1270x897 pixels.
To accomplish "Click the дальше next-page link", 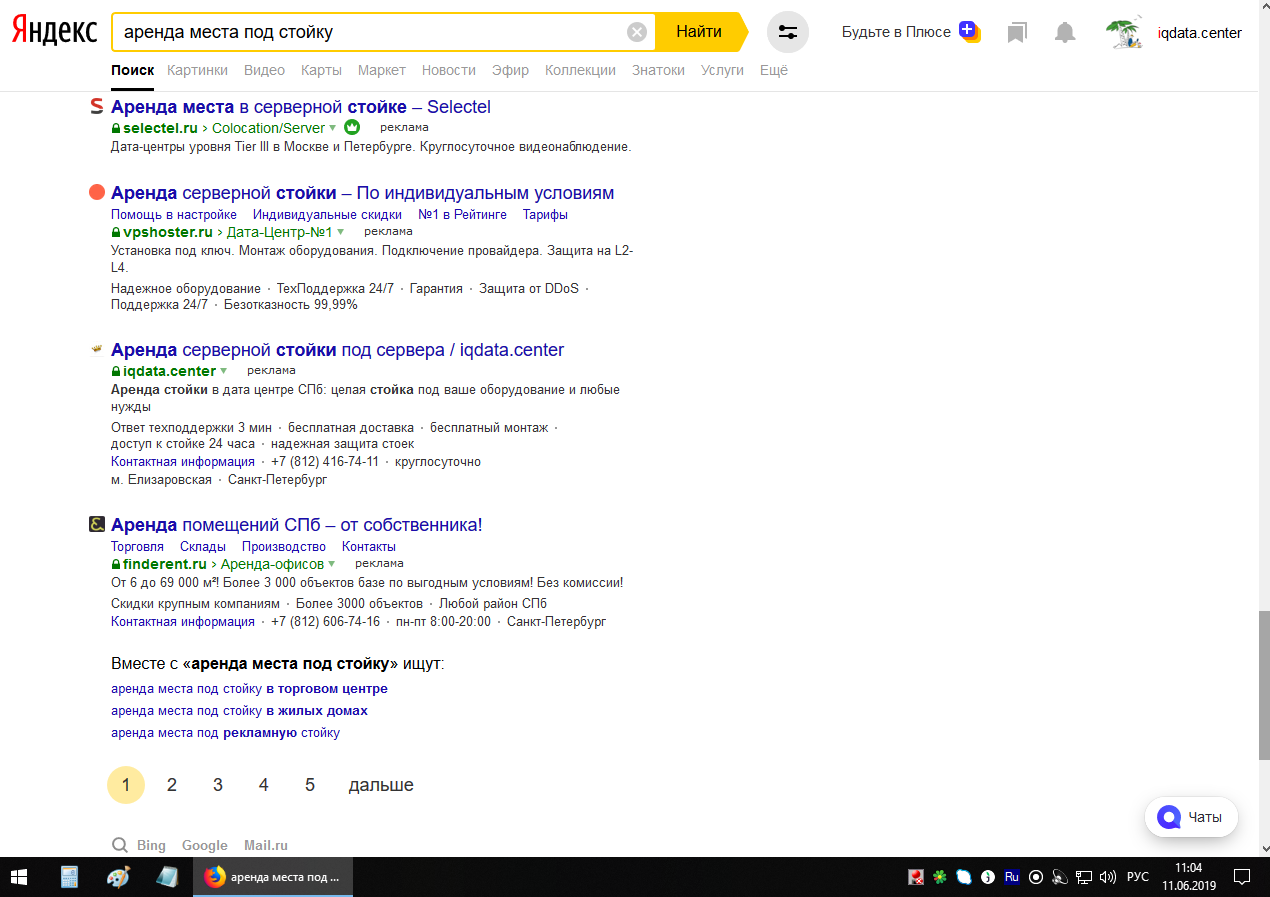I will tap(381, 785).
